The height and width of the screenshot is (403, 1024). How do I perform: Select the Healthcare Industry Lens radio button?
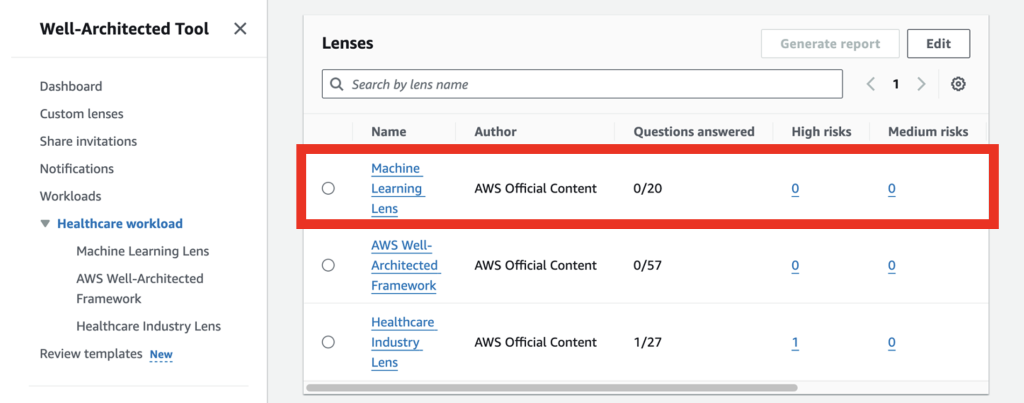click(x=328, y=342)
